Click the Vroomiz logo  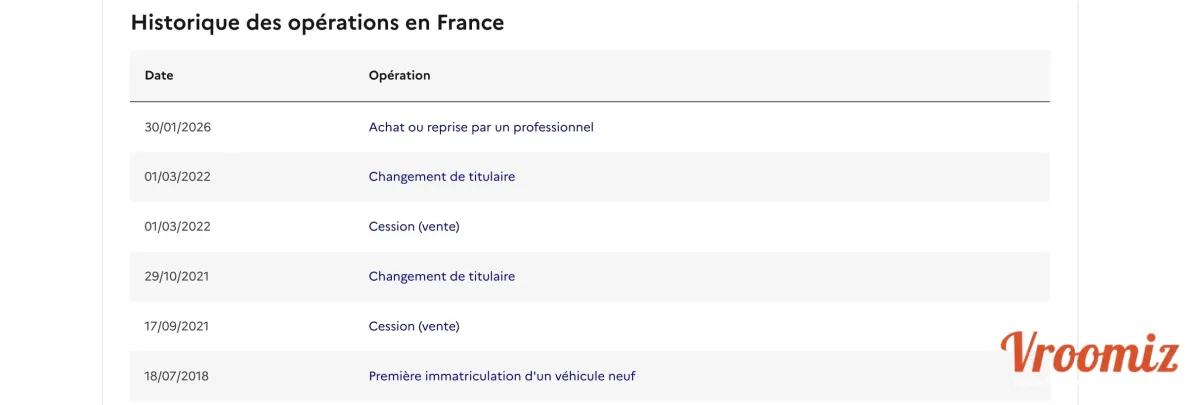tap(1089, 353)
